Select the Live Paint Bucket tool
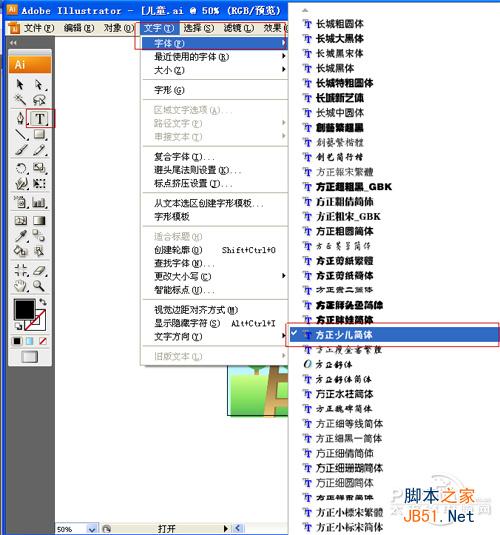This screenshot has width=500, height=535. [x=20, y=251]
